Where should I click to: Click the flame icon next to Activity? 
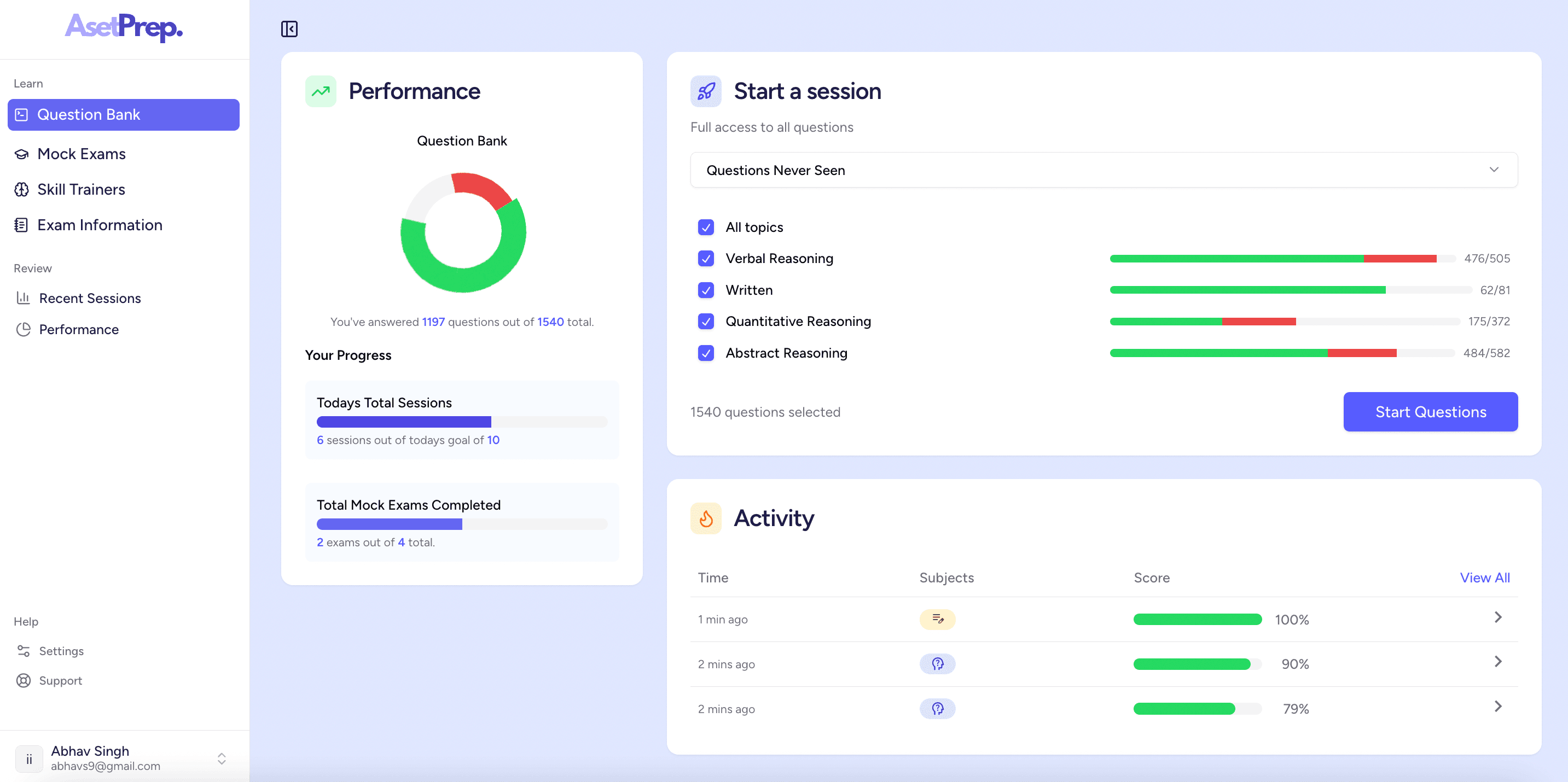[x=705, y=518]
